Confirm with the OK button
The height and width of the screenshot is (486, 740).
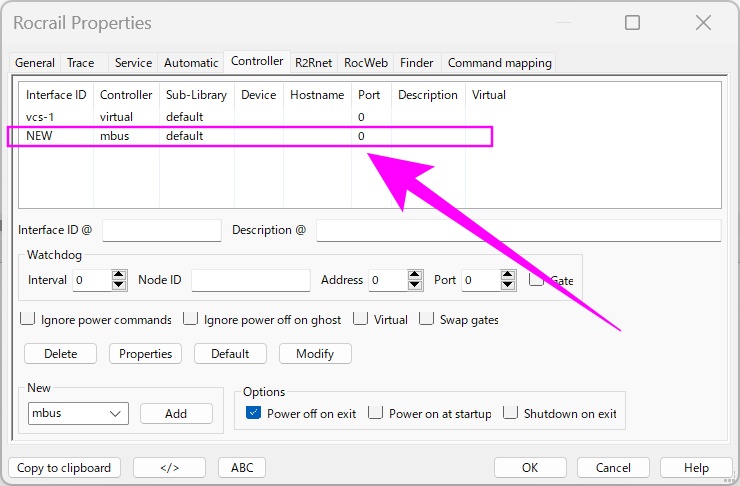pyautogui.click(x=530, y=468)
